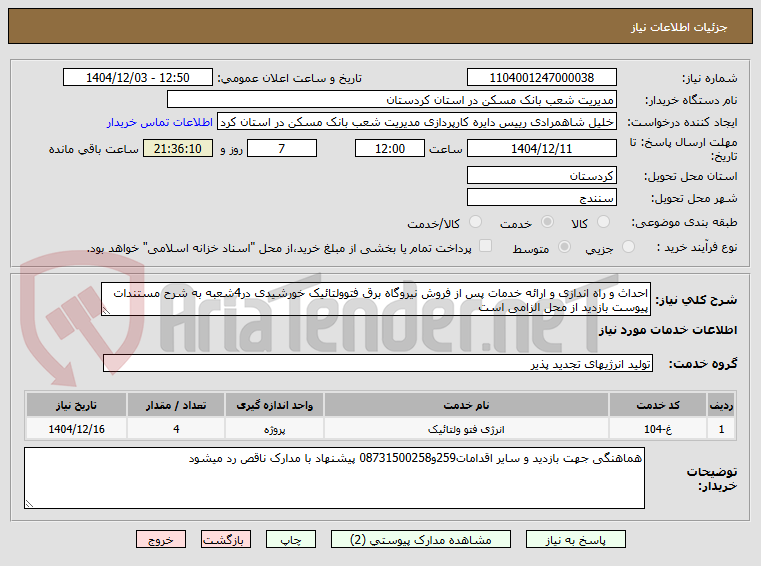Click the خروج exit button
This screenshot has height=566, width=761.
[x=161, y=539]
